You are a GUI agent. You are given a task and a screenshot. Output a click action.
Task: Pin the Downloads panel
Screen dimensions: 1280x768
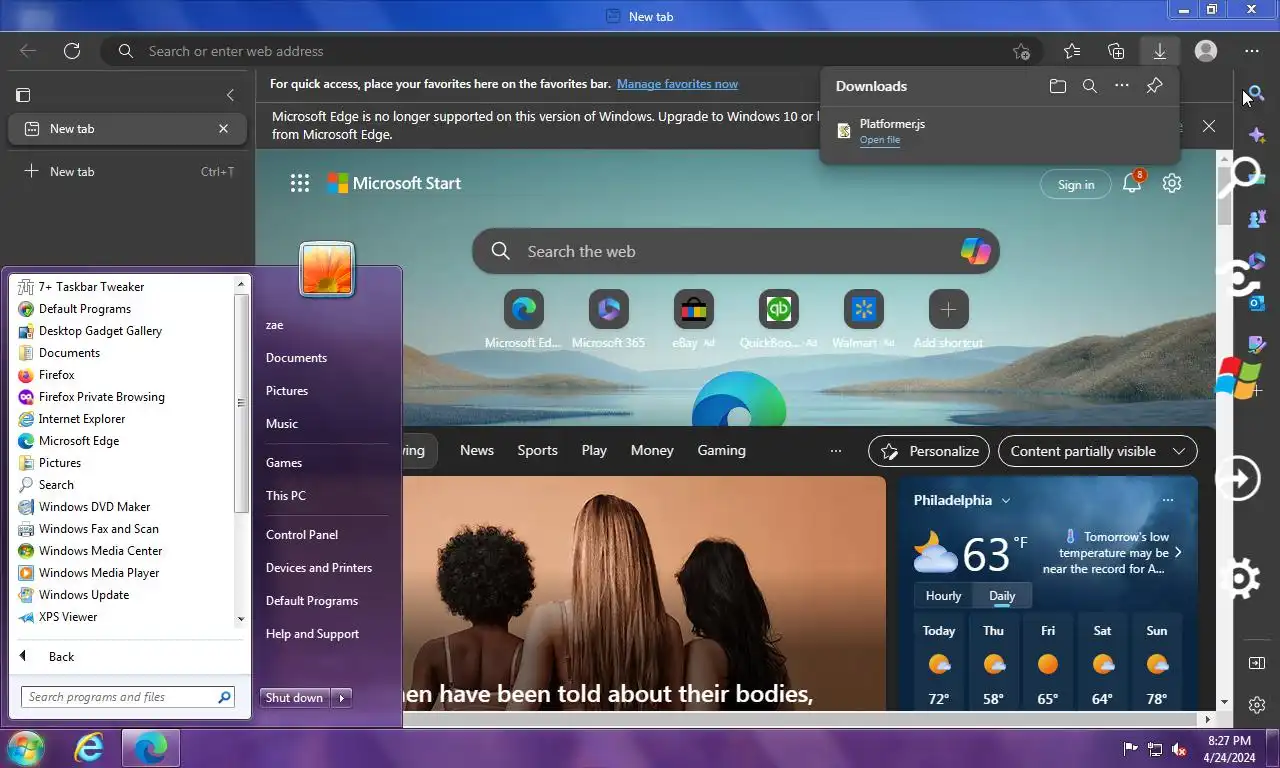tap(1154, 86)
